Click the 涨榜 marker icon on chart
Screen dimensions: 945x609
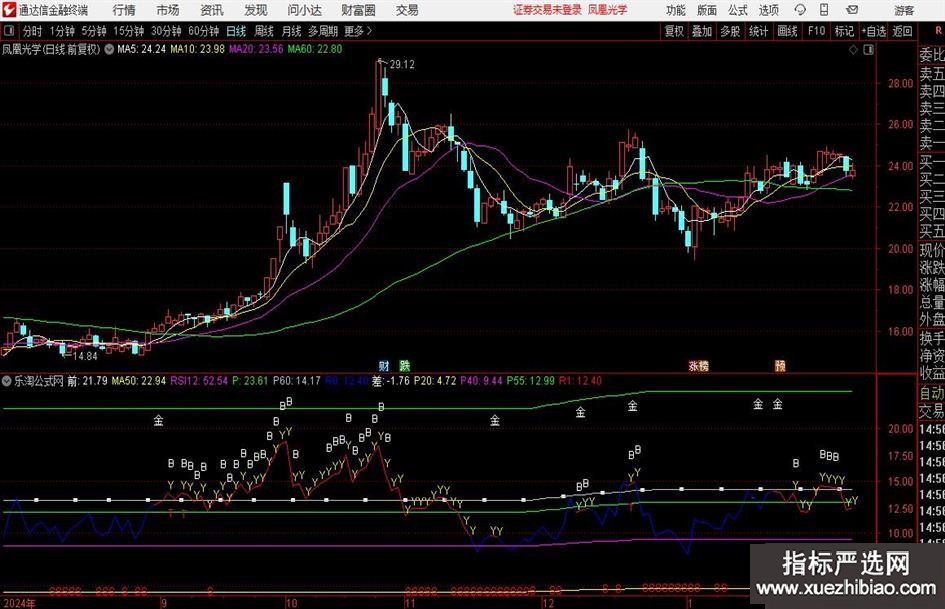[x=697, y=366]
